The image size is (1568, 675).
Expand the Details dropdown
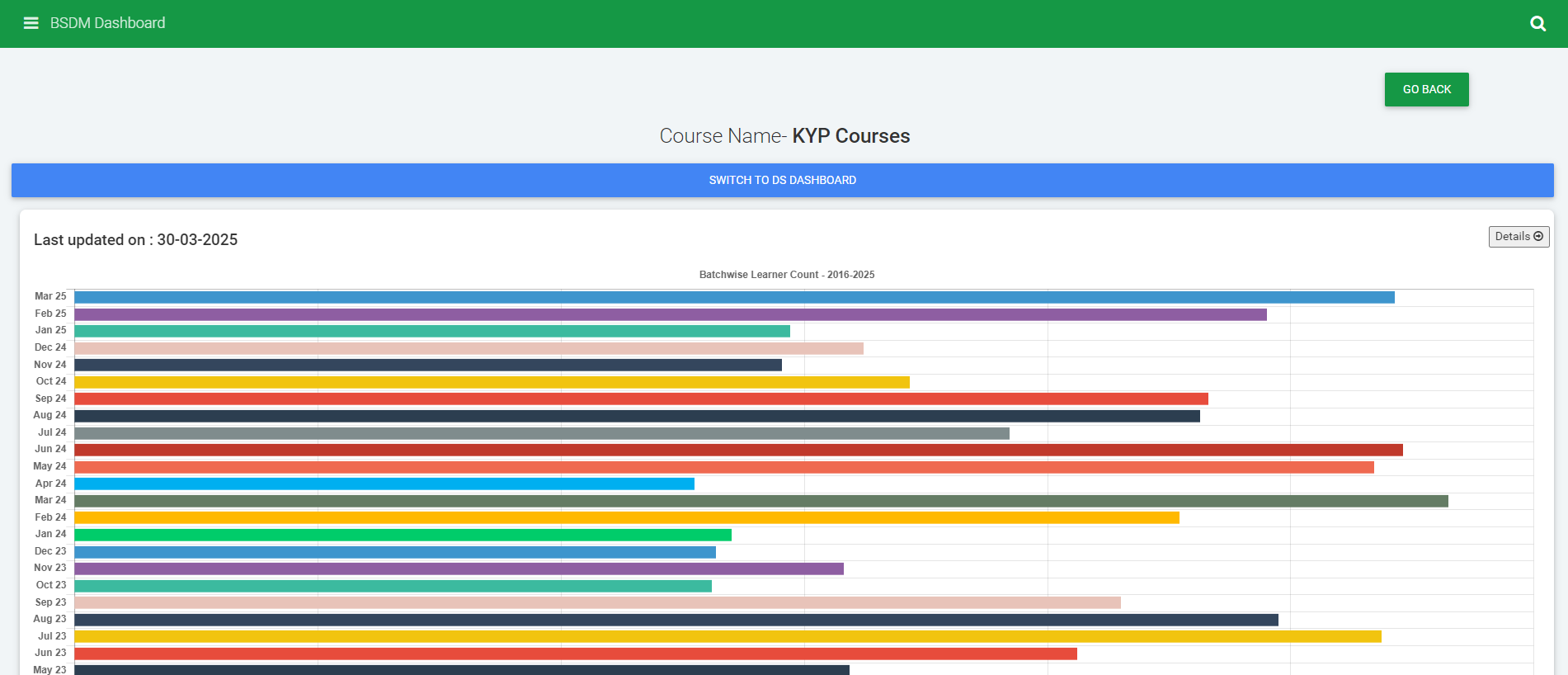(x=1519, y=237)
